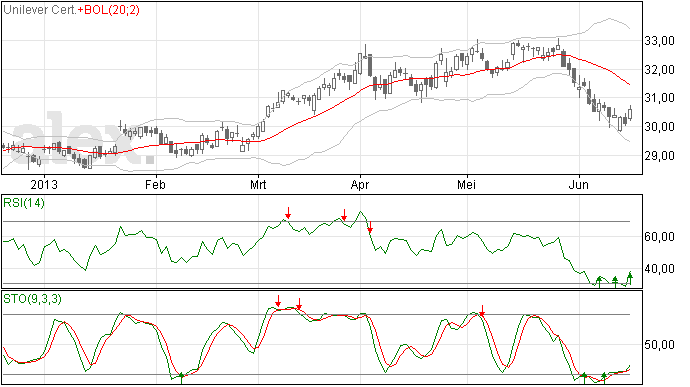The height and width of the screenshot is (387, 690).
Task: Click the '60,00' RSI axis label
Action: (x=659, y=237)
